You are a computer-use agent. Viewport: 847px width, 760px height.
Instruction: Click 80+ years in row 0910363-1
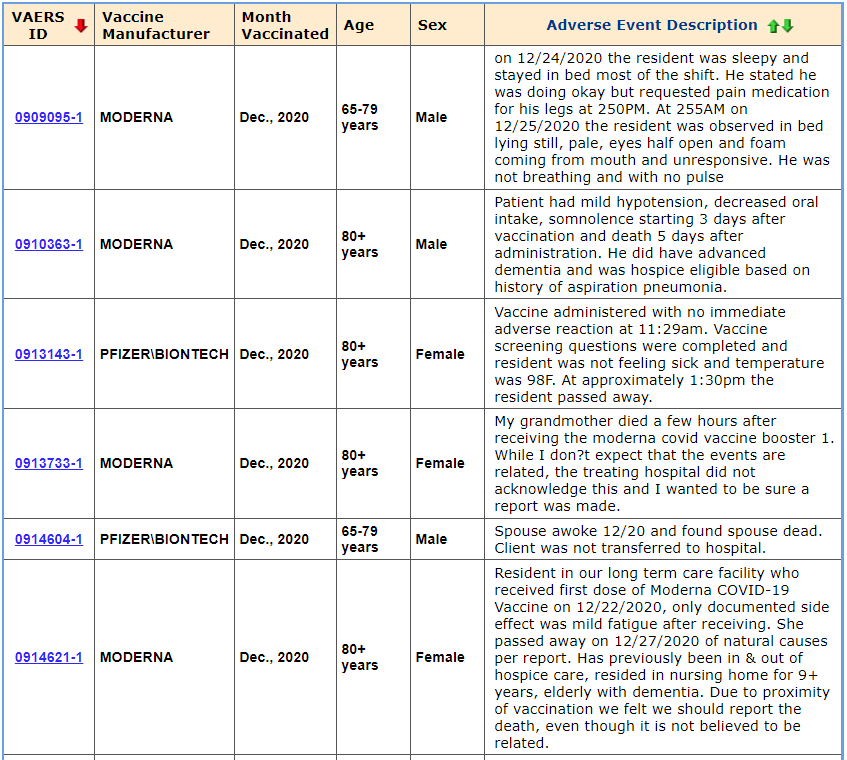(x=360, y=244)
